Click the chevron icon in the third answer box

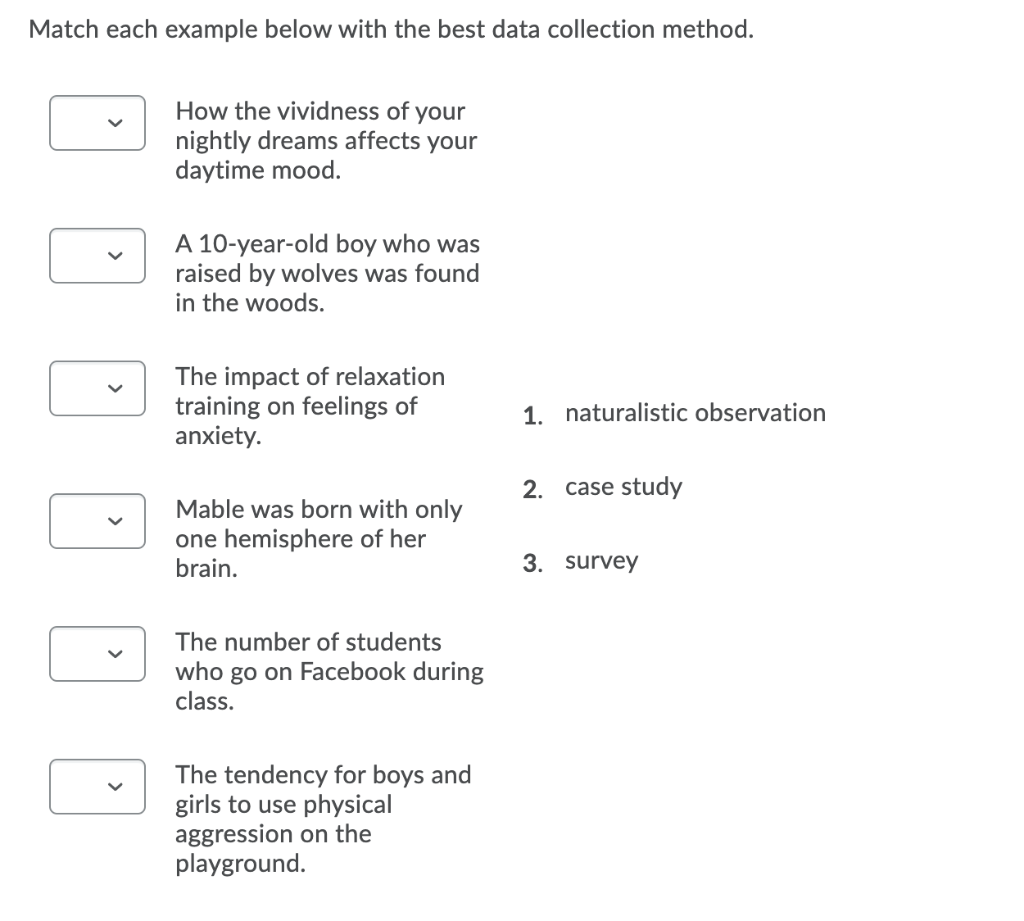115,388
